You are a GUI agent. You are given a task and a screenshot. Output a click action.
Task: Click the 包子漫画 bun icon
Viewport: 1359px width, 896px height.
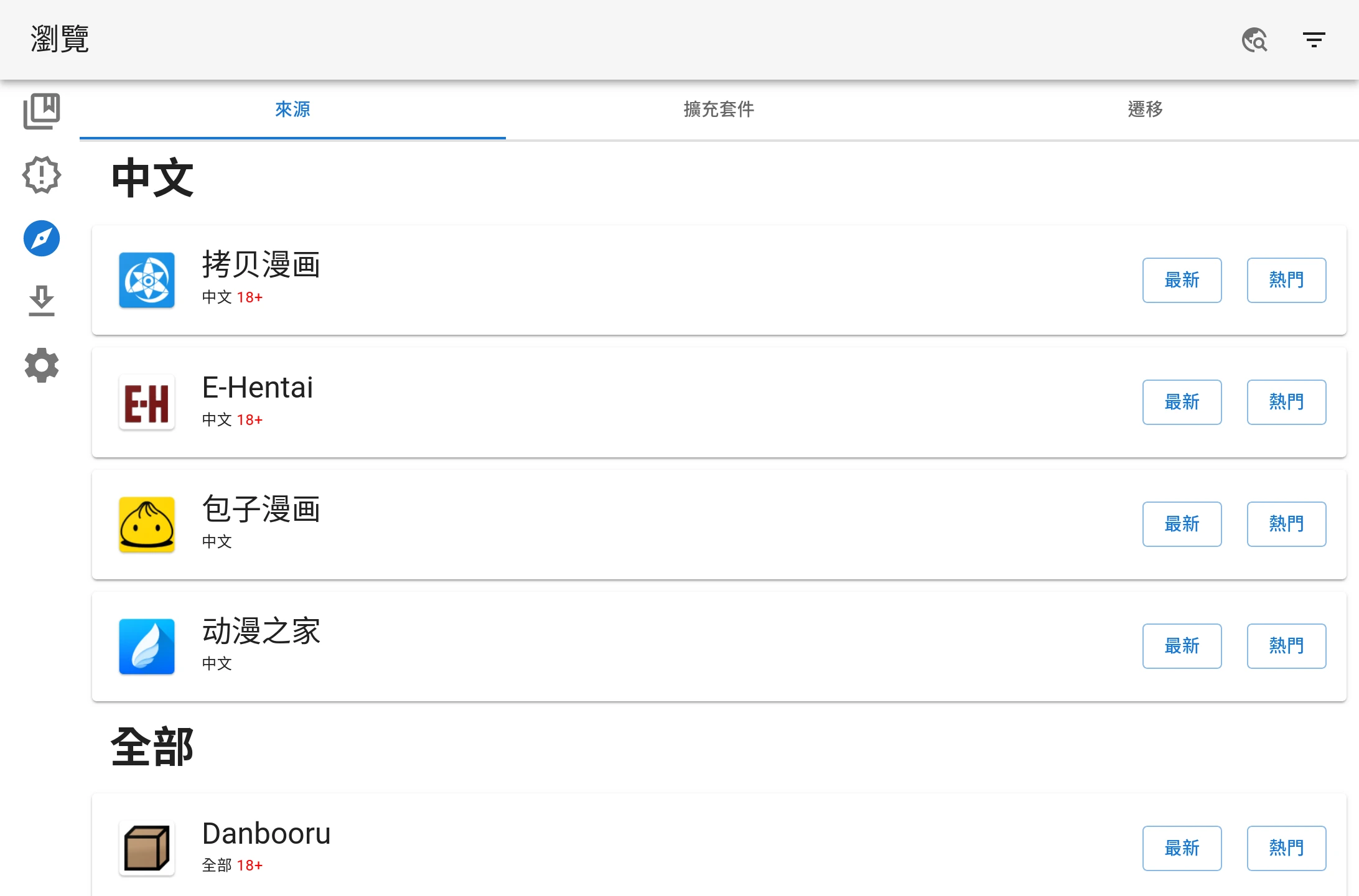(147, 525)
